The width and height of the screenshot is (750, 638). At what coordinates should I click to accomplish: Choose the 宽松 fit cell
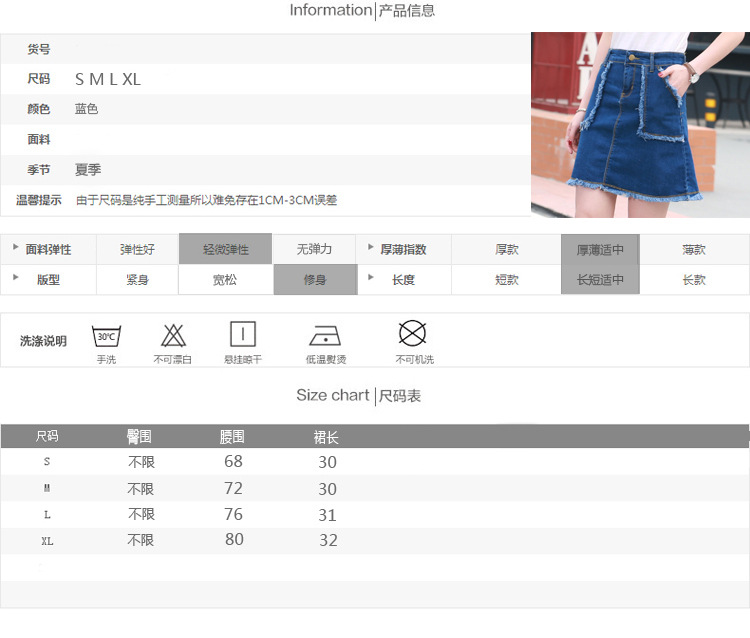coord(225,280)
